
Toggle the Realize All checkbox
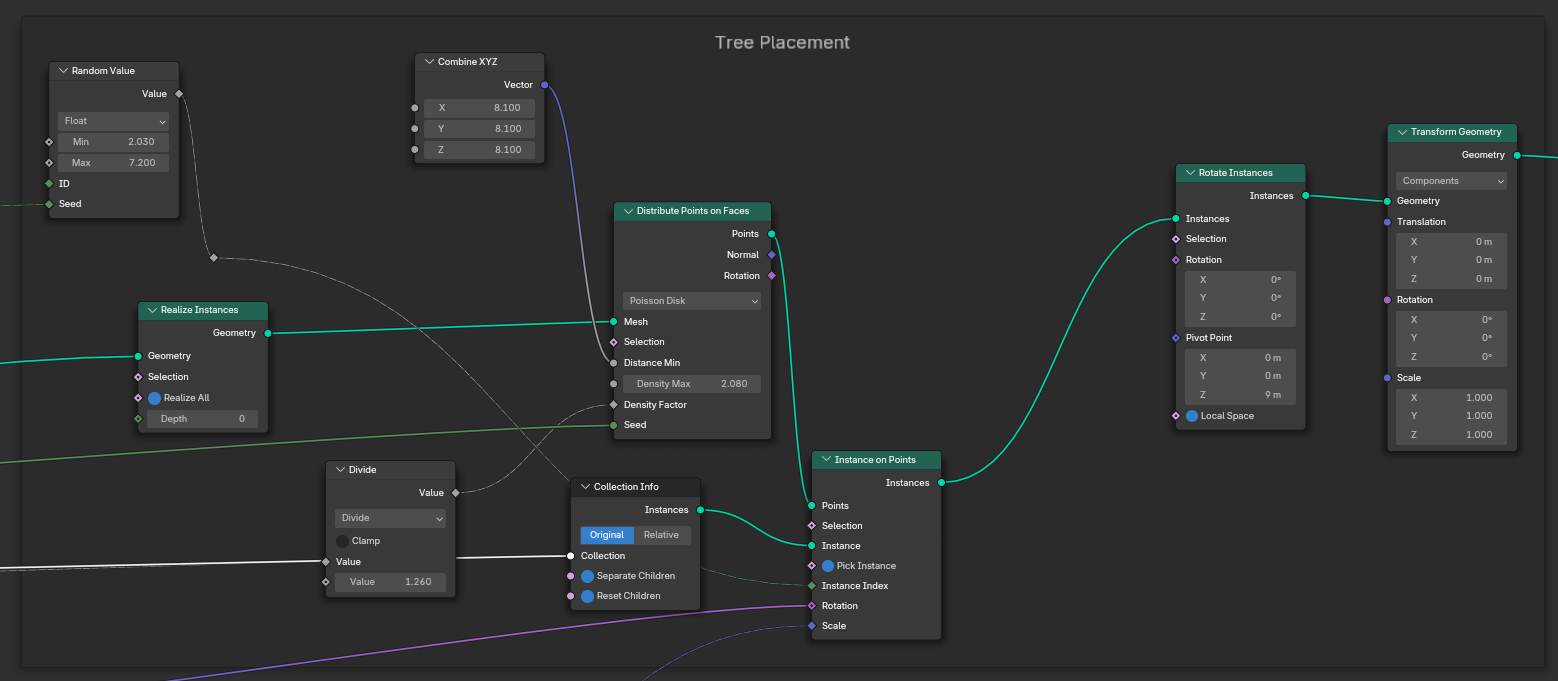pos(154,398)
